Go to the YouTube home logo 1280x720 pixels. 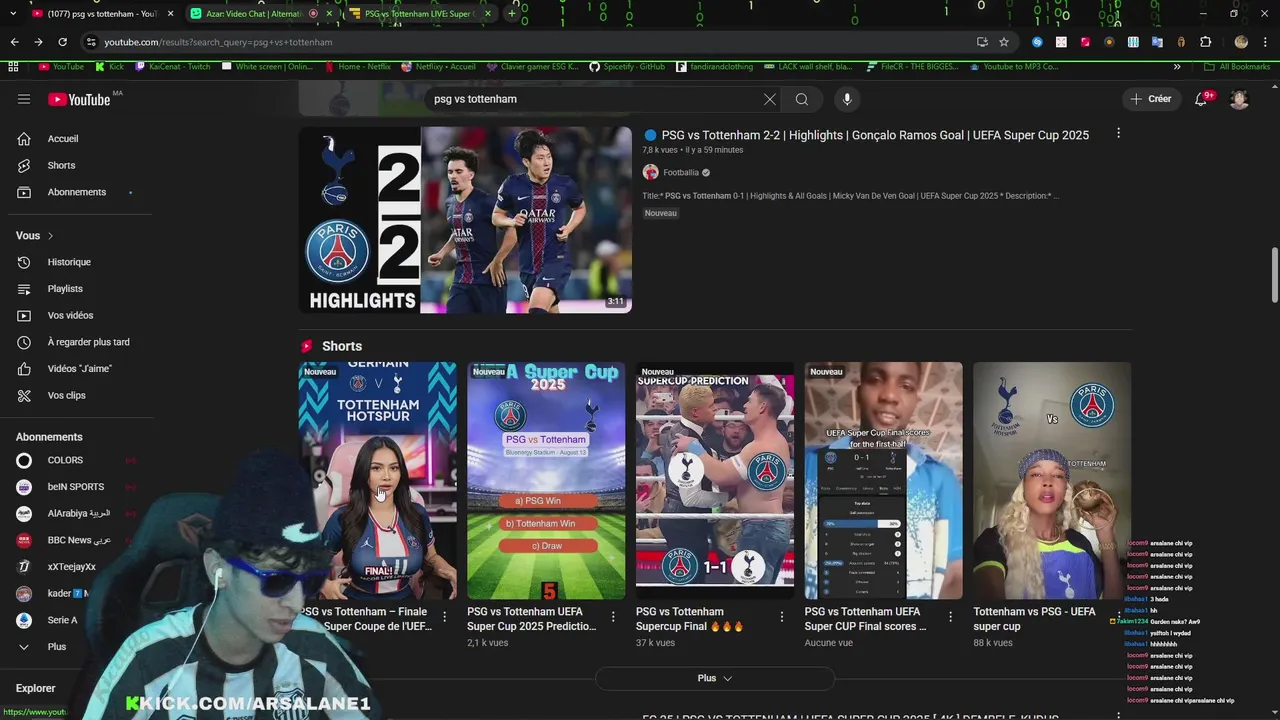pyautogui.click(x=79, y=99)
